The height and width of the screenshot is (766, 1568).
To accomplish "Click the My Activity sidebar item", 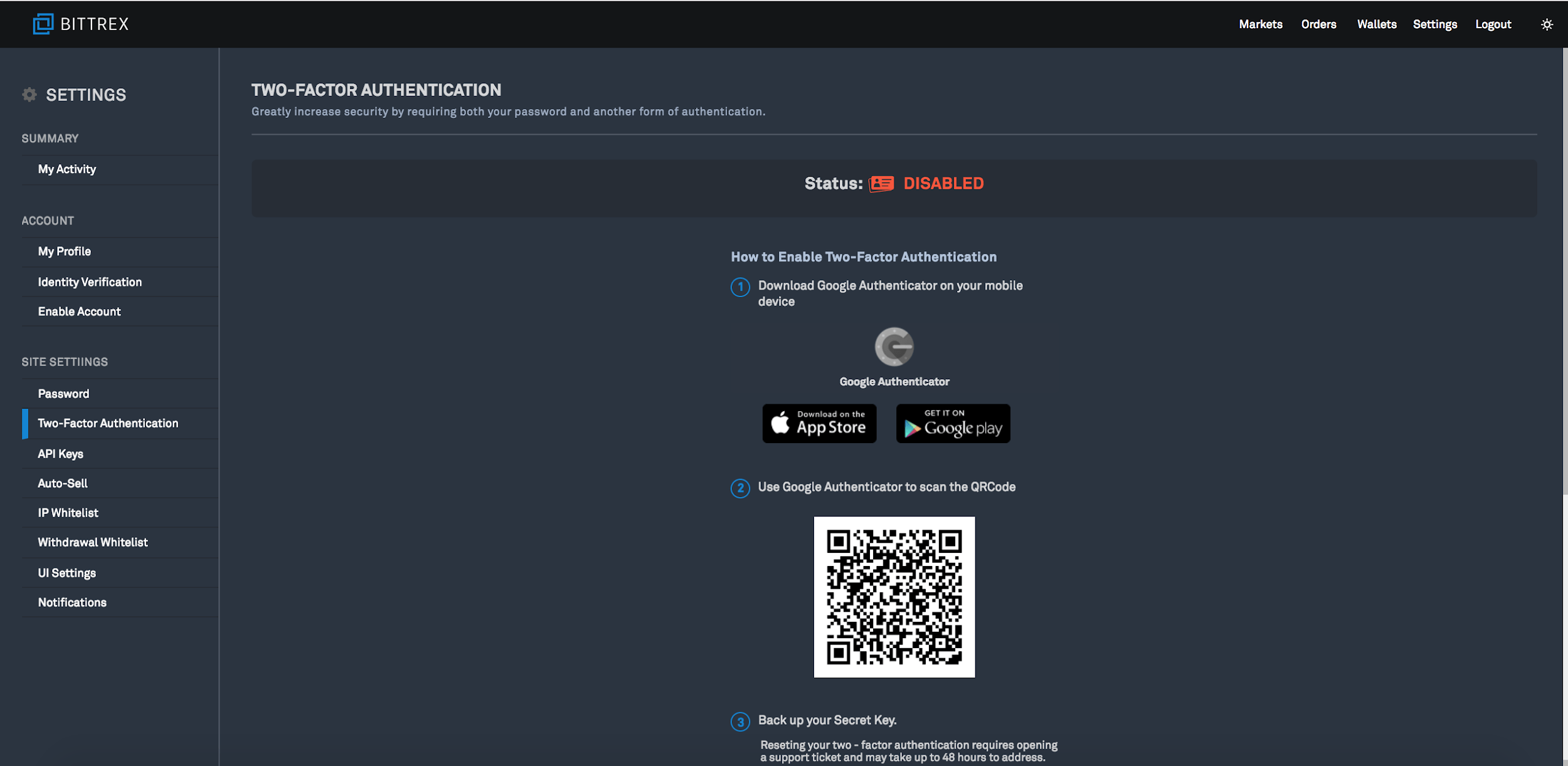I will coord(66,168).
